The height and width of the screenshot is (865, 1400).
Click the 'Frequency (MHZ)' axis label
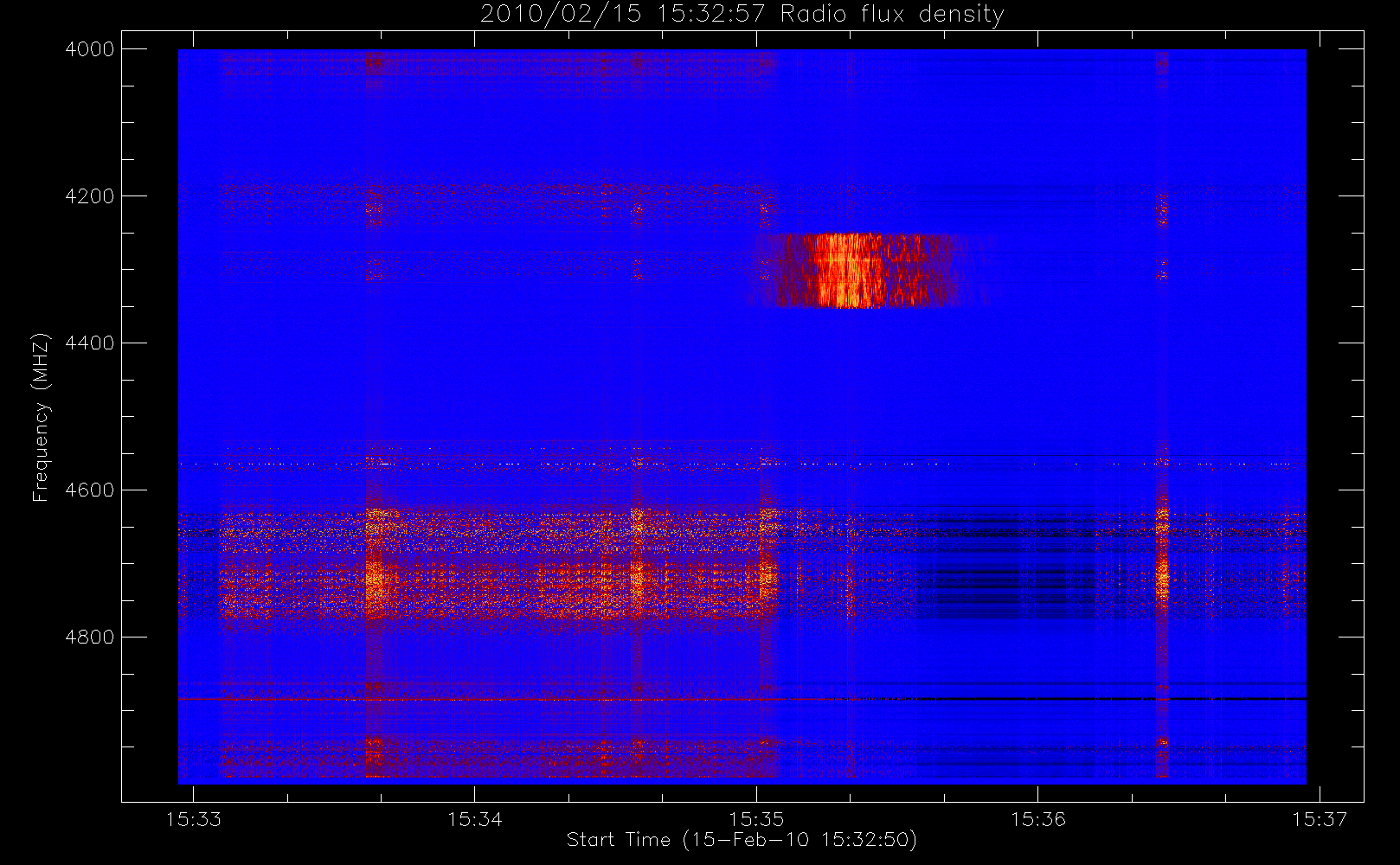pyautogui.click(x=40, y=417)
